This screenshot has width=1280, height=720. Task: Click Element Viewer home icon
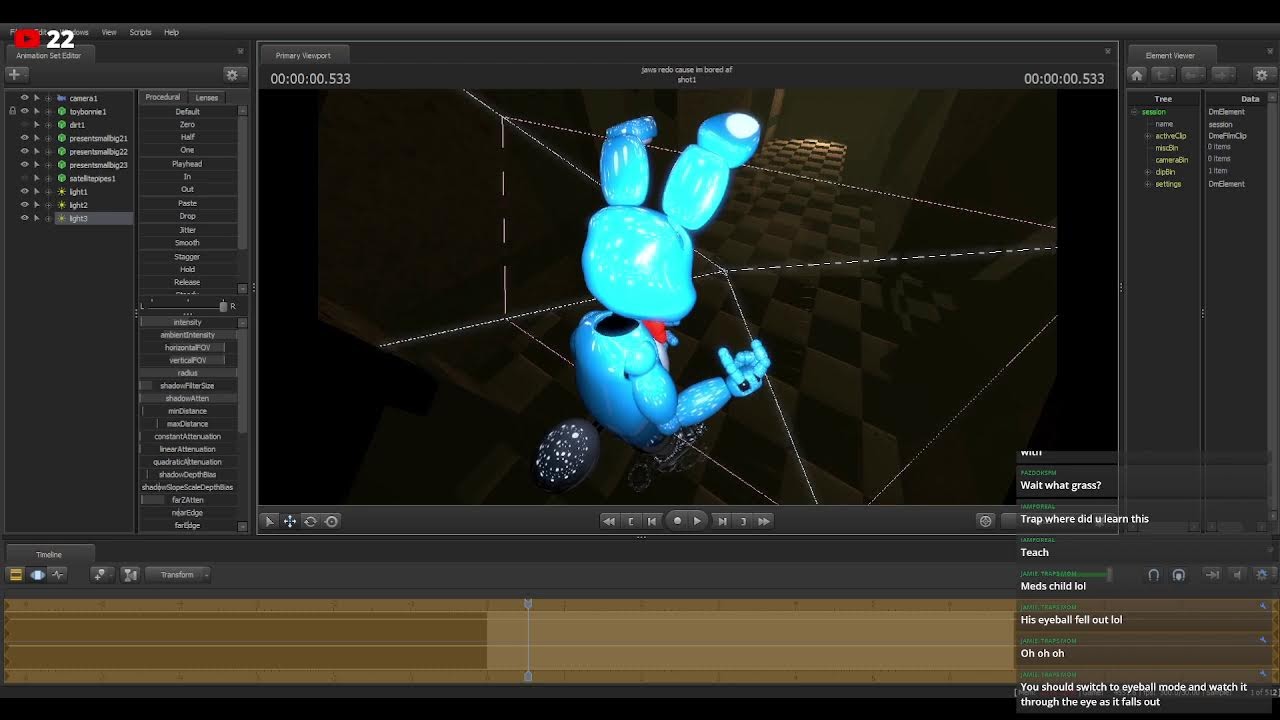(1137, 75)
